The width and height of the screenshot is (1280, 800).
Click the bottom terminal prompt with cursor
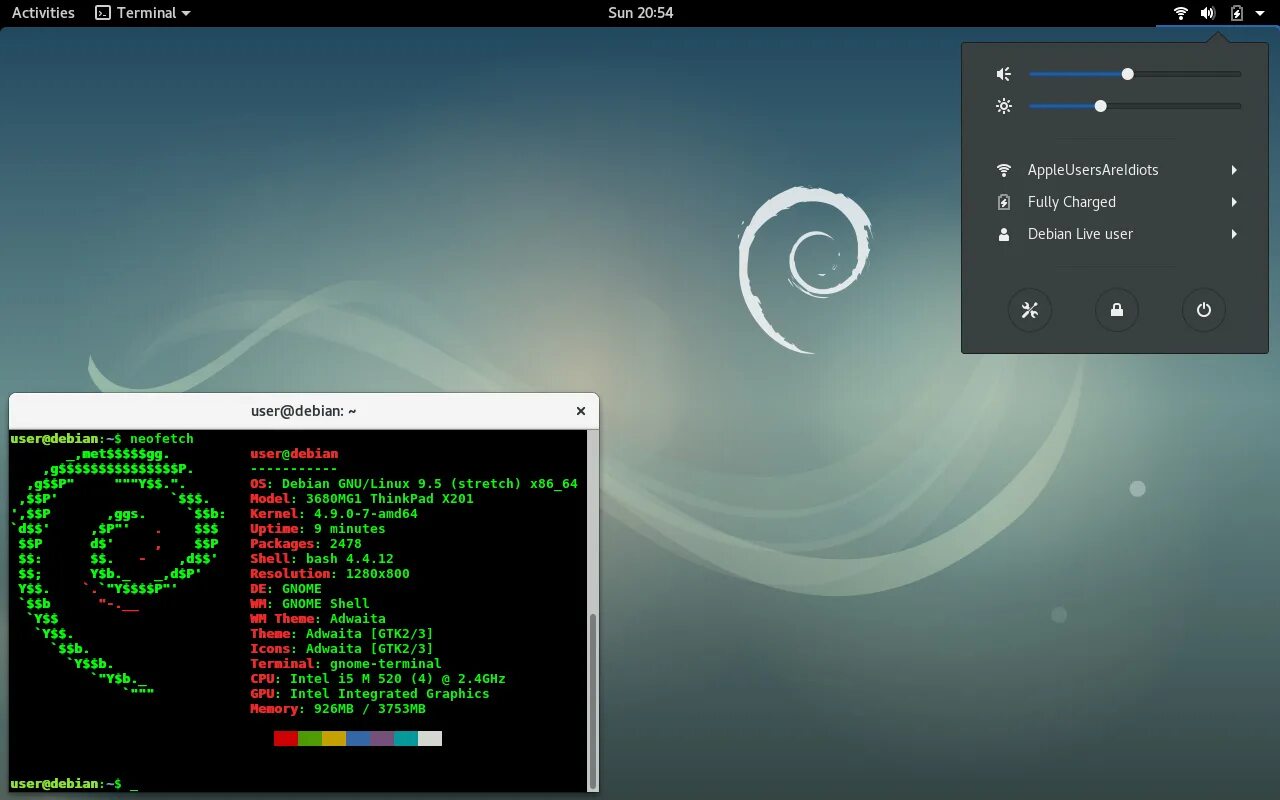coord(74,784)
